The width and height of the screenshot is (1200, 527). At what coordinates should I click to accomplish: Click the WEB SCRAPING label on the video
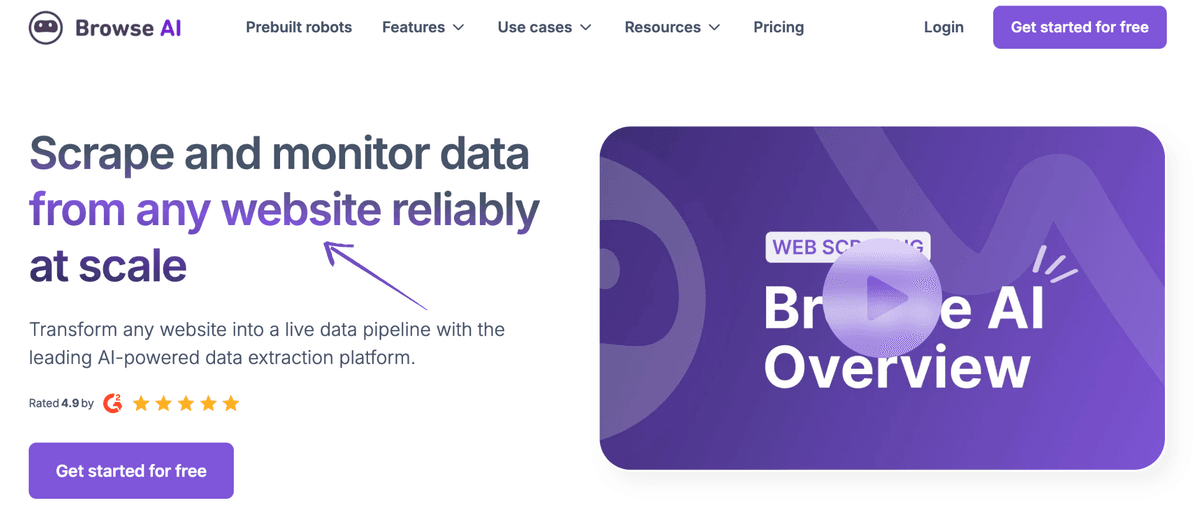tap(800, 246)
